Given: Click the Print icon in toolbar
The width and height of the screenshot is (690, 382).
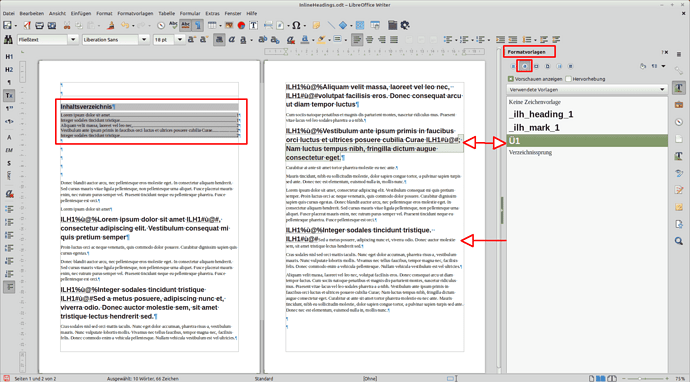Looking at the screenshot, I should (x=40, y=26).
